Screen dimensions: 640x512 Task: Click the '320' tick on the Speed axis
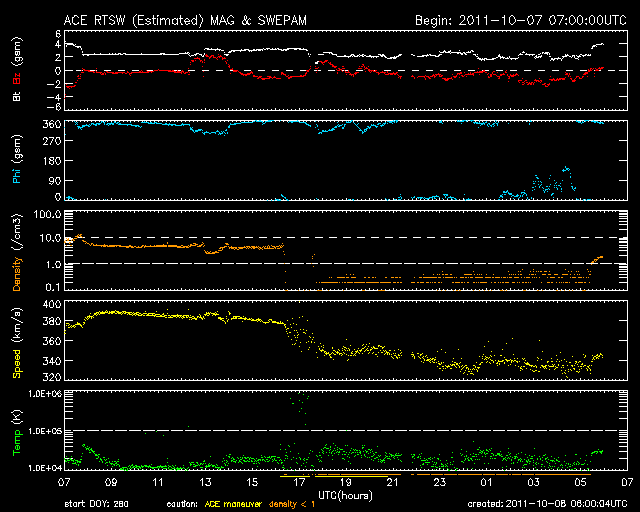[52, 377]
